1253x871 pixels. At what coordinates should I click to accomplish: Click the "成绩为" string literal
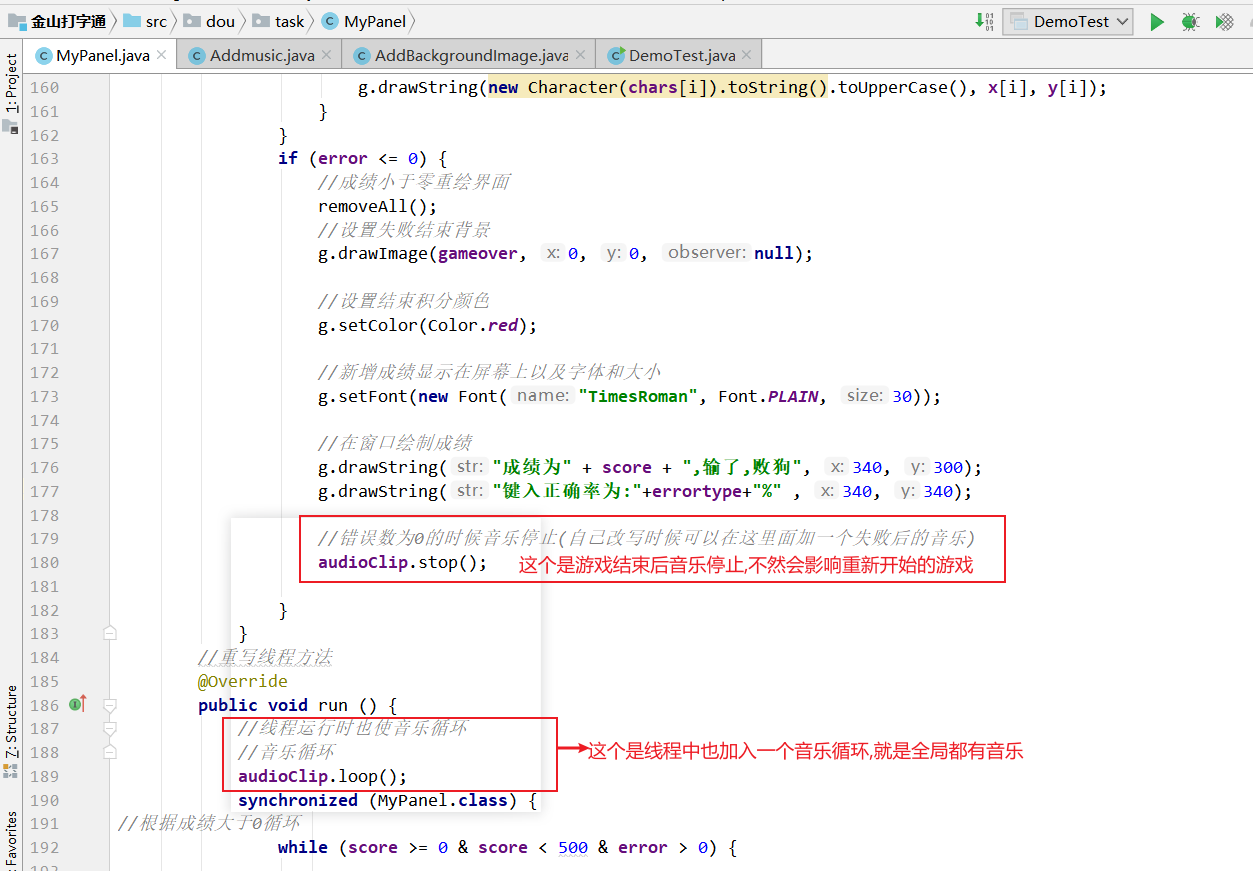(532, 467)
